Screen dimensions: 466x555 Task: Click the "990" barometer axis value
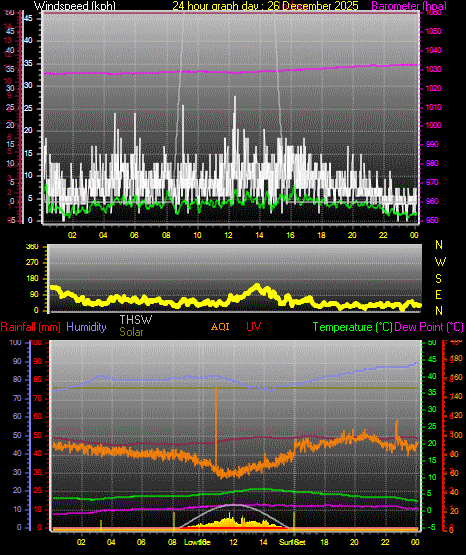tap(432, 144)
